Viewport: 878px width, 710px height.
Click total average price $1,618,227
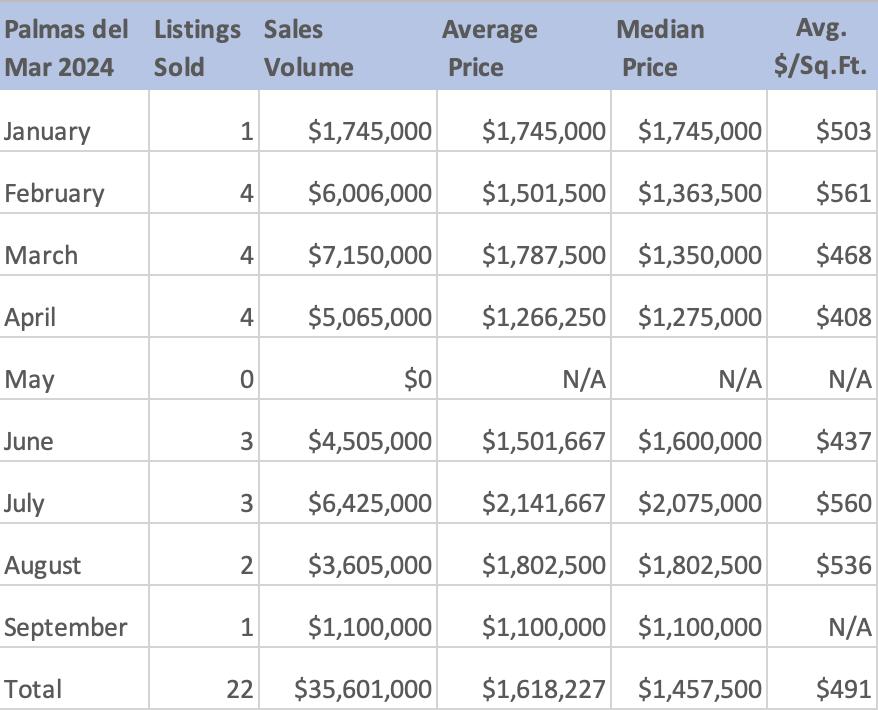pos(543,690)
